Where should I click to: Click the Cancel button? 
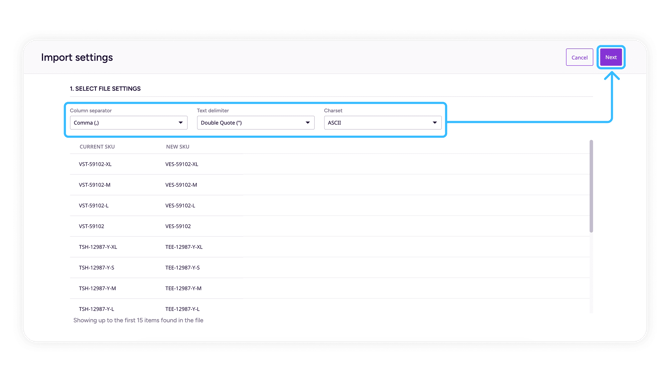(x=579, y=57)
